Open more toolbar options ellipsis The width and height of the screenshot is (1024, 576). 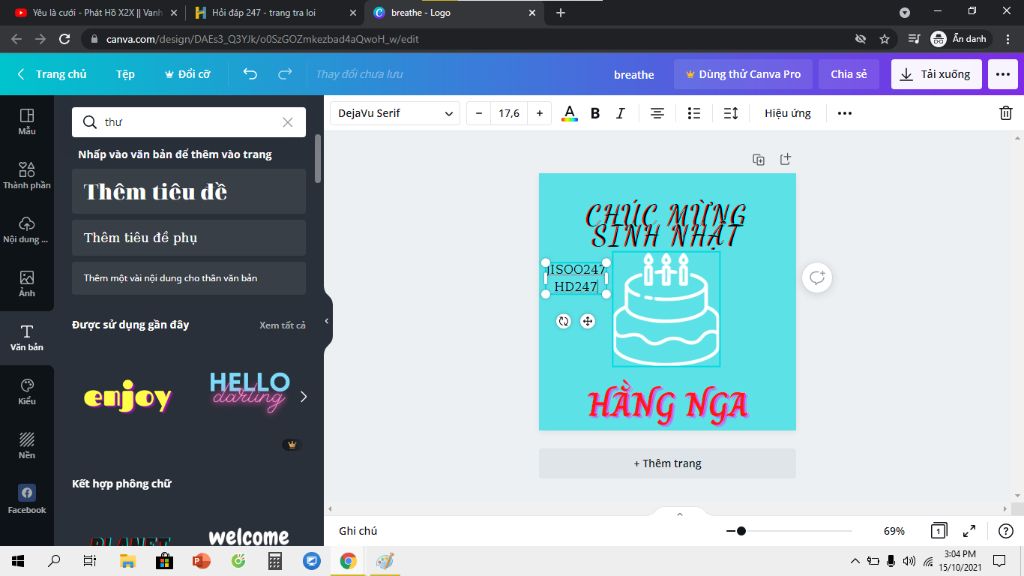point(844,113)
